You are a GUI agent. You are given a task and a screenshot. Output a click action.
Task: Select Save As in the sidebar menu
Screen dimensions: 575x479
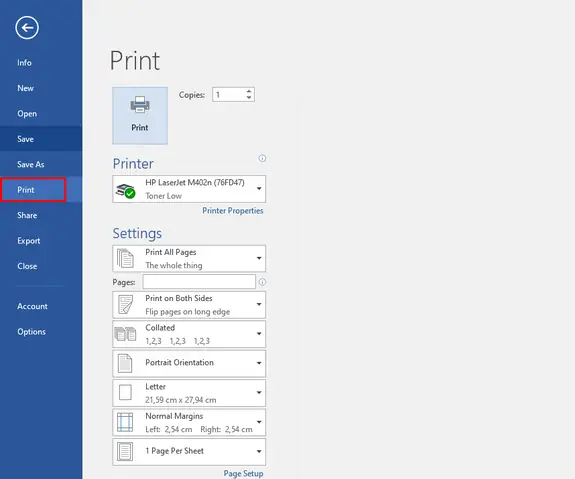point(31,164)
